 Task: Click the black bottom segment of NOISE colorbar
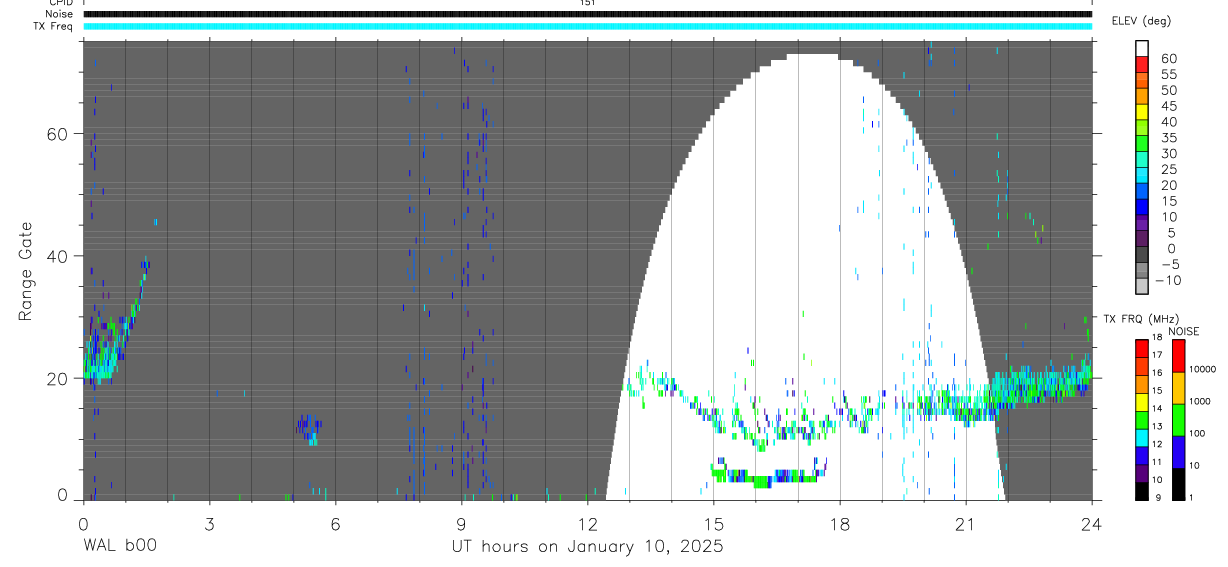point(1177,484)
